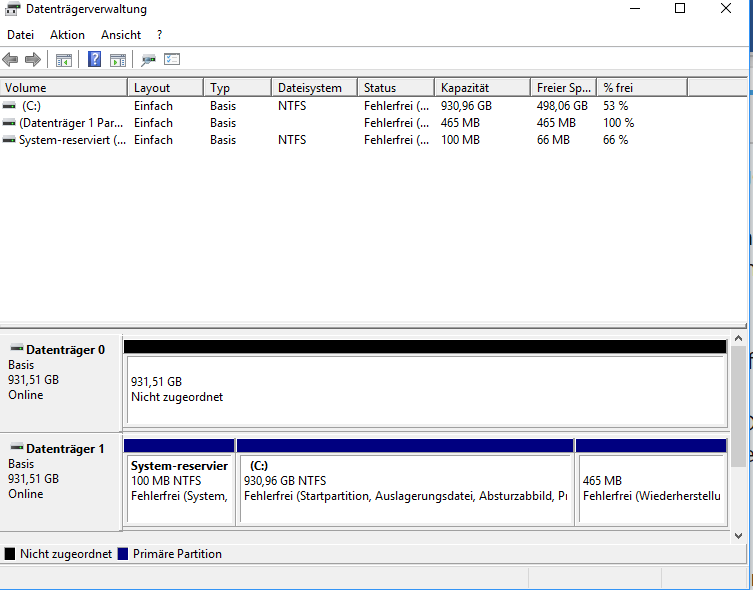Sort by the % frei column header
The image size is (756, 590).
pyautogui.click(x=642, y=88)
